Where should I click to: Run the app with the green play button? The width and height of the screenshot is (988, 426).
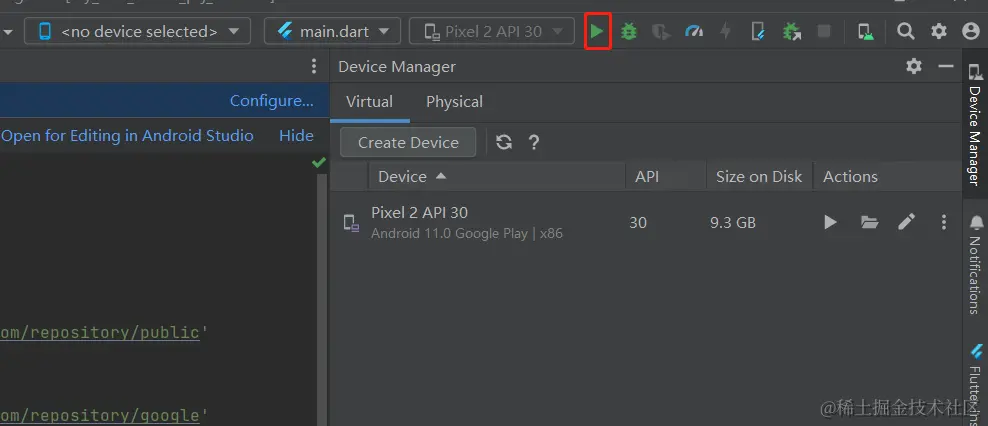(x=597, y=31)
